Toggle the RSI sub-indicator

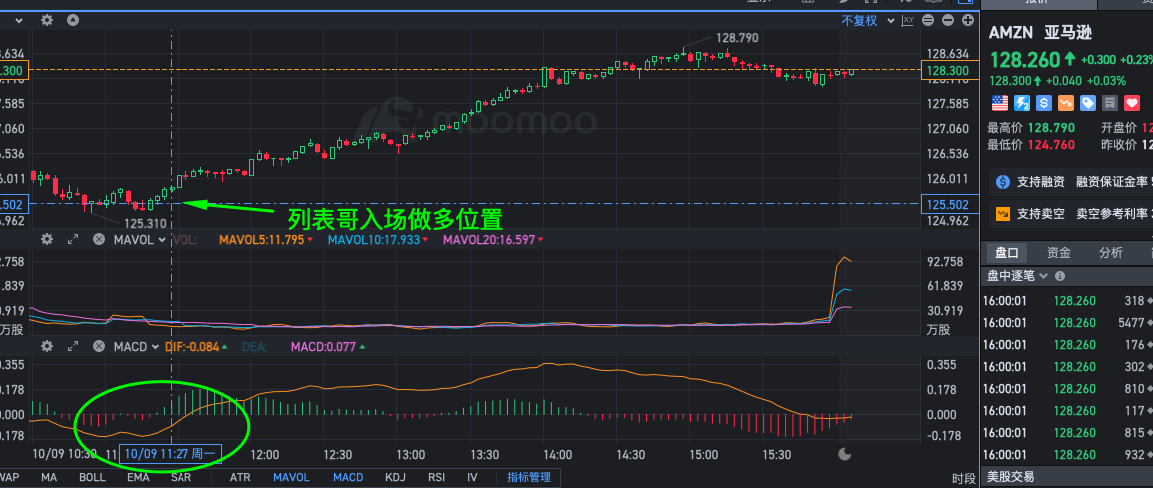[x=437, y=477]
